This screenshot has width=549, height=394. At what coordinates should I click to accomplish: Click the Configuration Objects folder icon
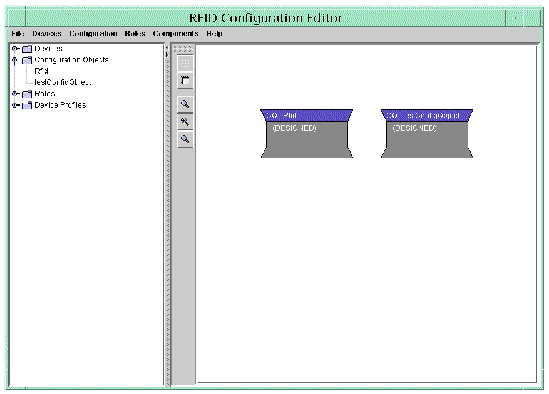click(x=27, y=60)
